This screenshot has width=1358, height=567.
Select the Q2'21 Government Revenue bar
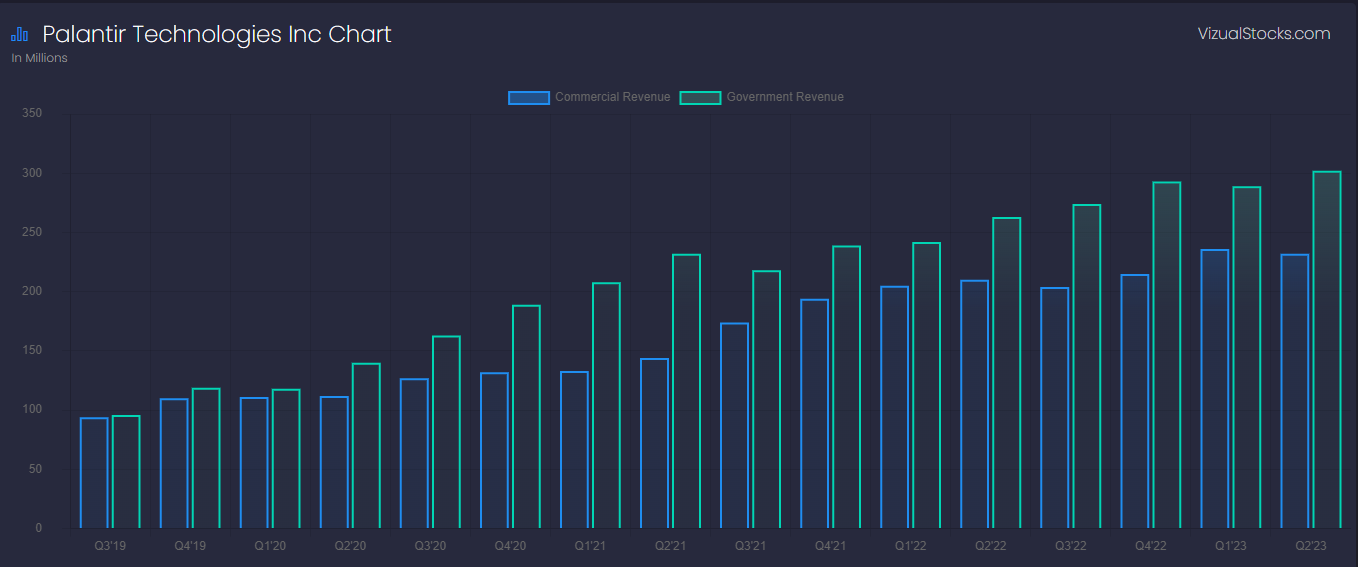click(686, 391)
